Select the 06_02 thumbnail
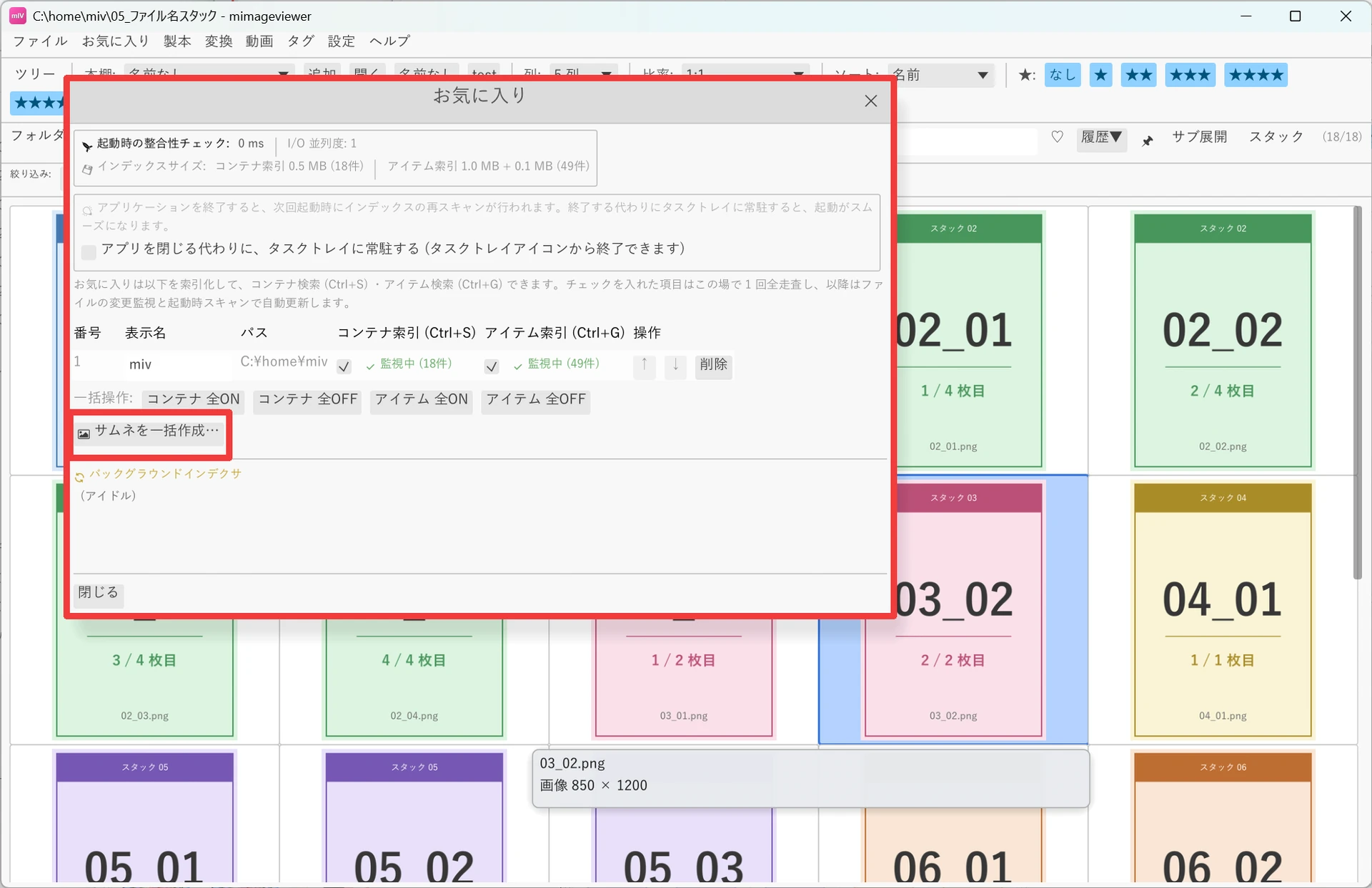The image size is (1372, 888). click(x=1223, y=817)
